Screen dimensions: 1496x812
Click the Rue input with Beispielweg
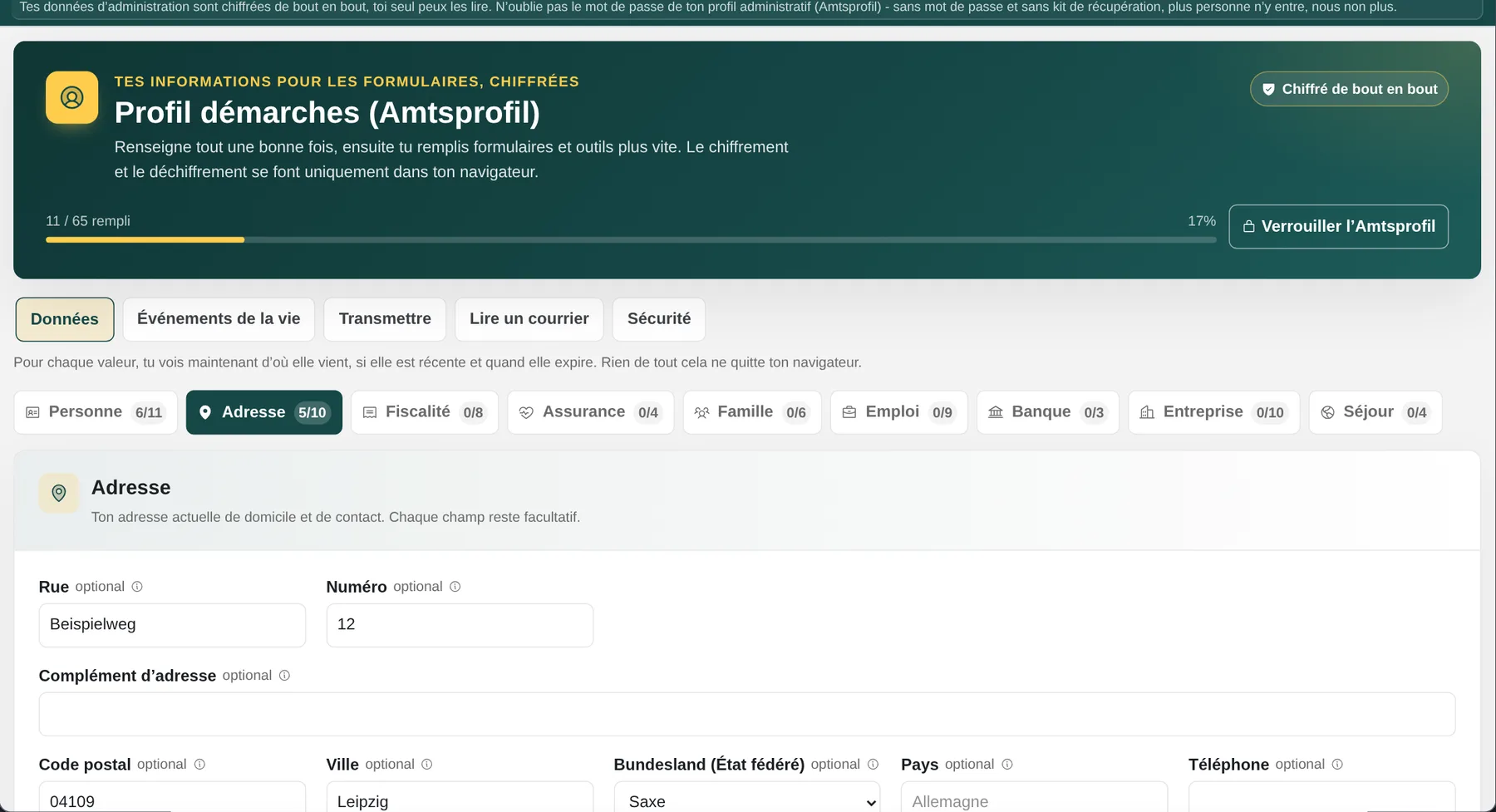(x=172, y=625)
